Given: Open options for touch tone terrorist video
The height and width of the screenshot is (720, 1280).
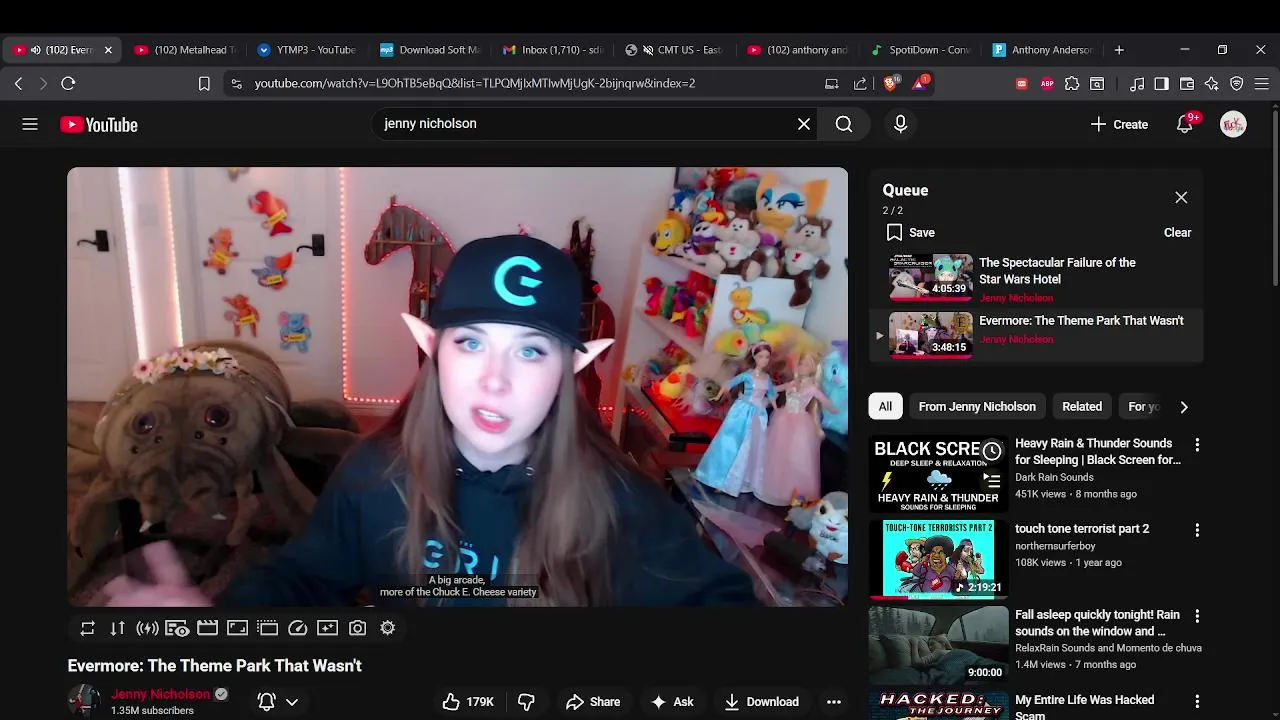Looking at the screenshot, I should click(1197, 530).
